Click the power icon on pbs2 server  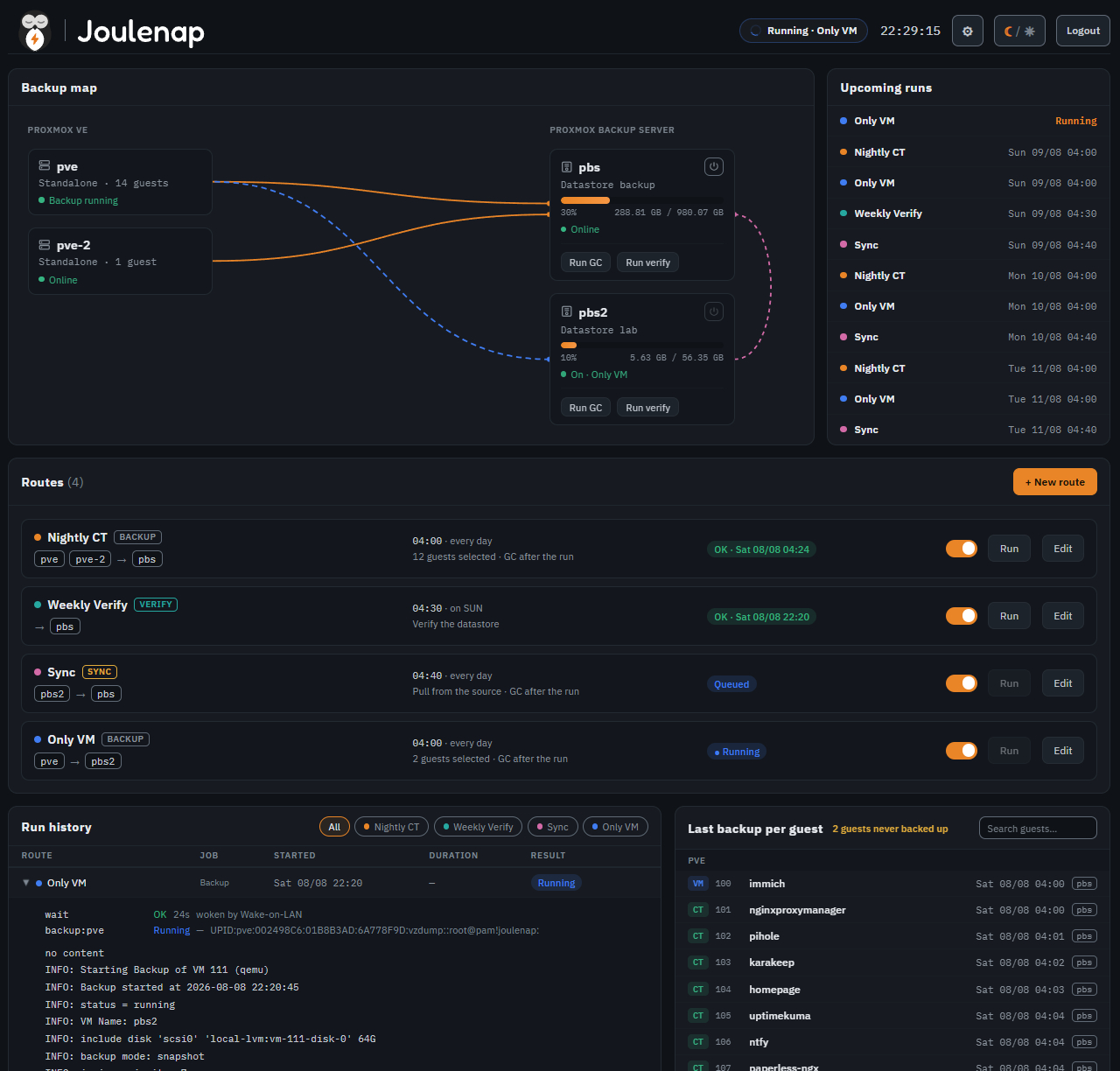pyautogui.click(x=714, y=311)
